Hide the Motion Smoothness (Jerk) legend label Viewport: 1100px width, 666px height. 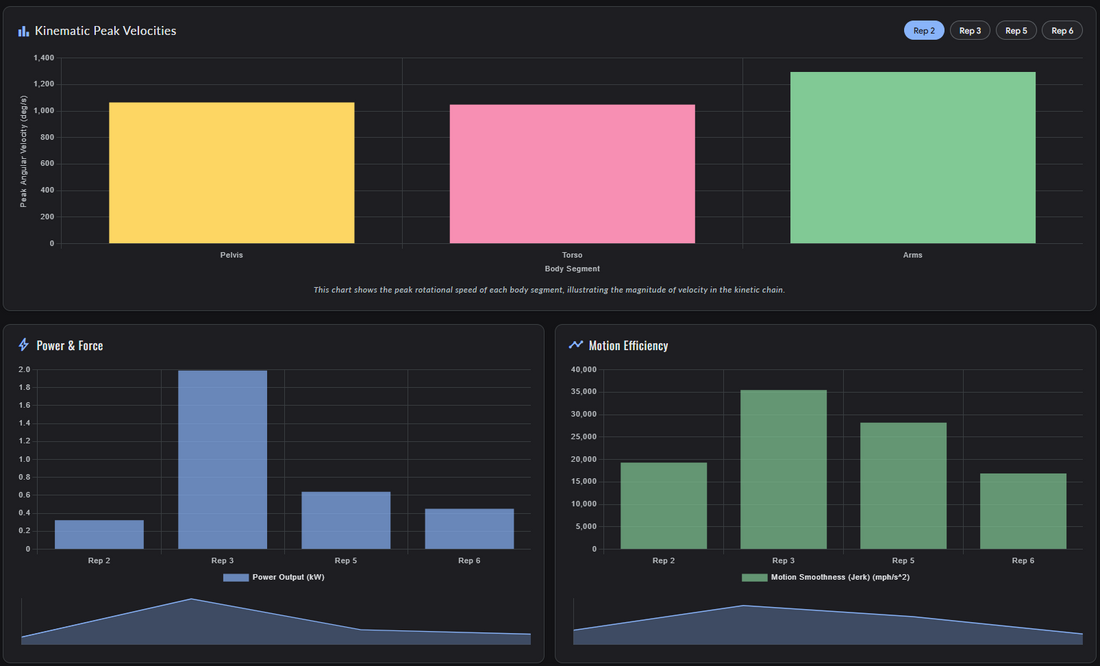pos(840,577)
